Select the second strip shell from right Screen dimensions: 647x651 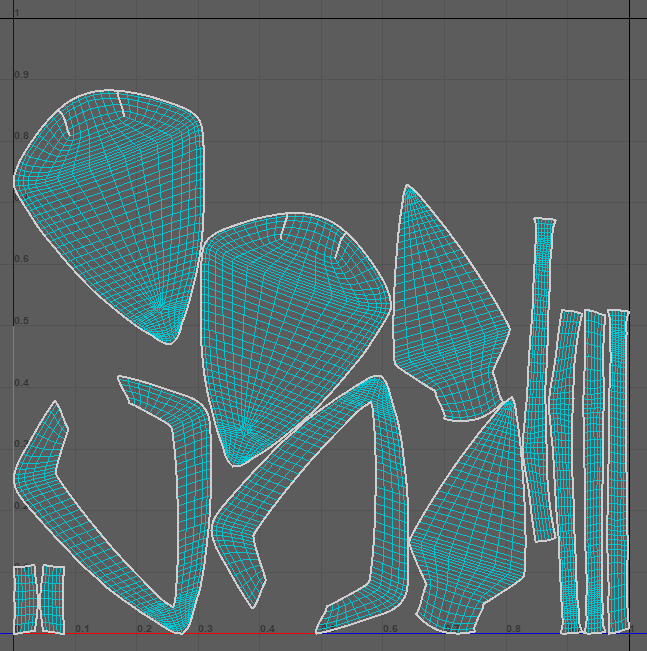click(x=596, y=470)
